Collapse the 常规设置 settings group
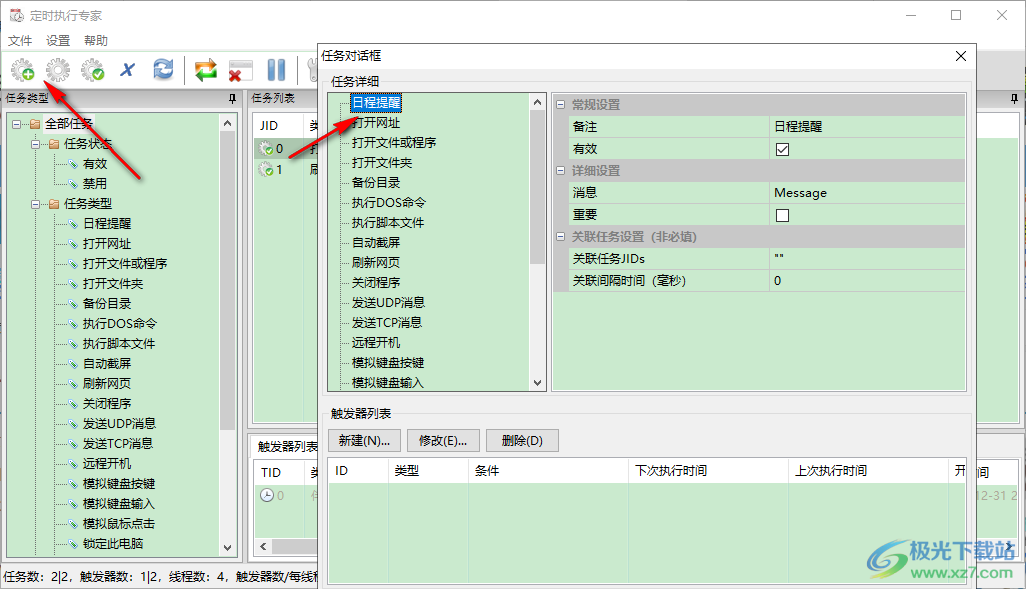The width and height of the screenshot is (1026, 589). pos(562,104)
